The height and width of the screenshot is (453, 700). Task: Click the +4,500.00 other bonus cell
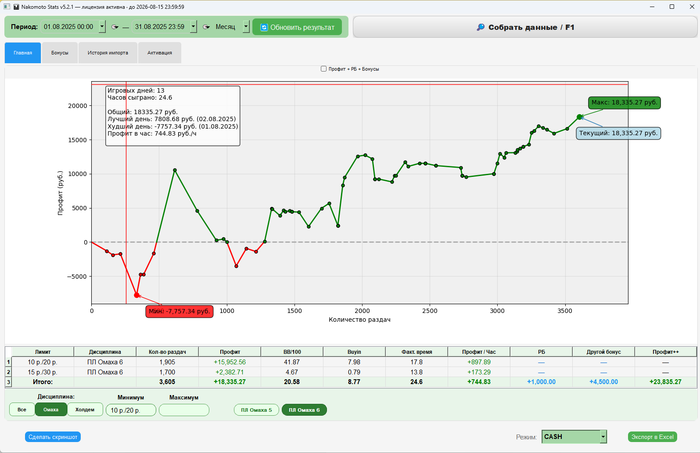click(x=604, y=382)
